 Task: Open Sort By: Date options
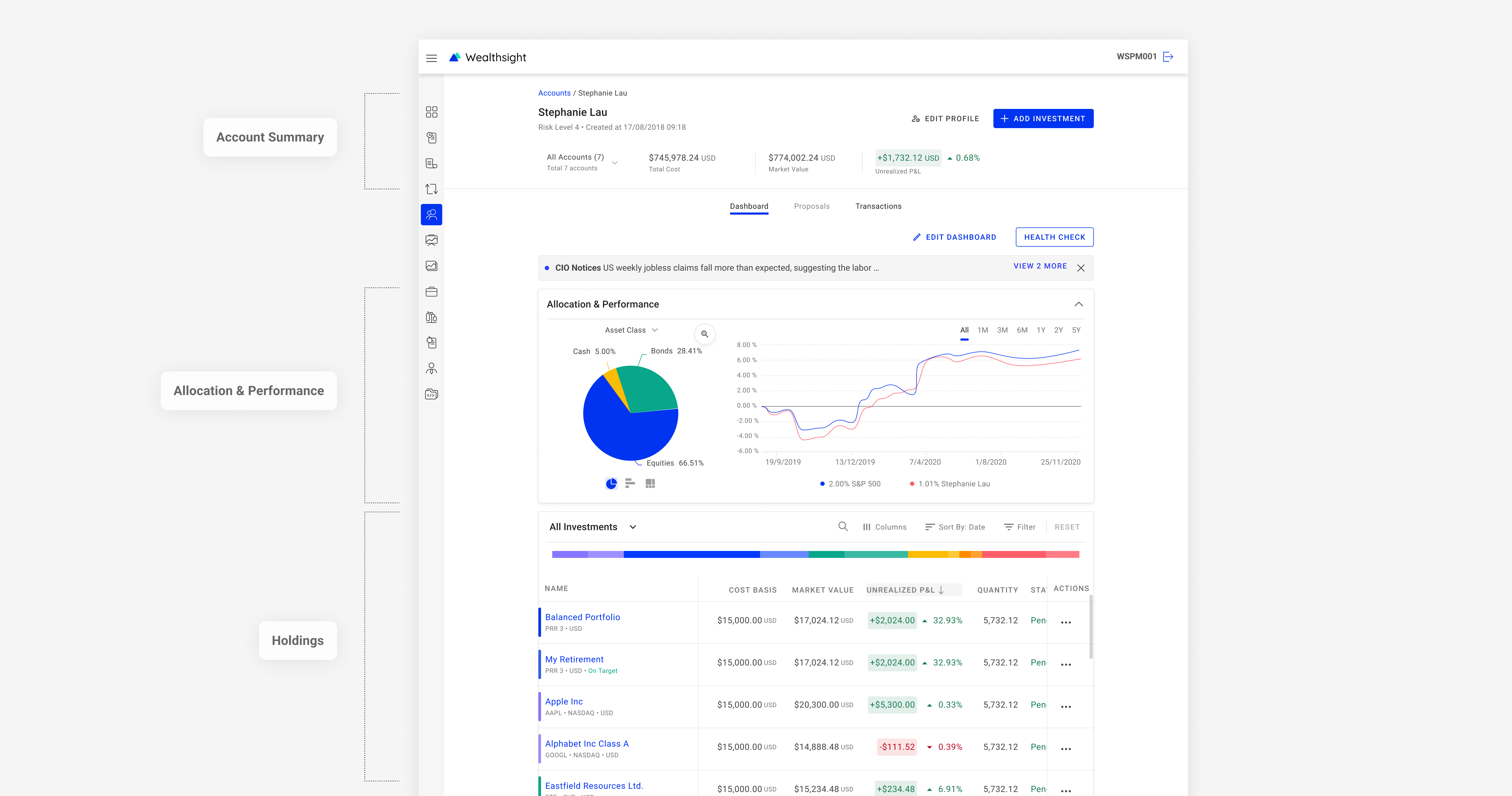click(x=955, y=527)
